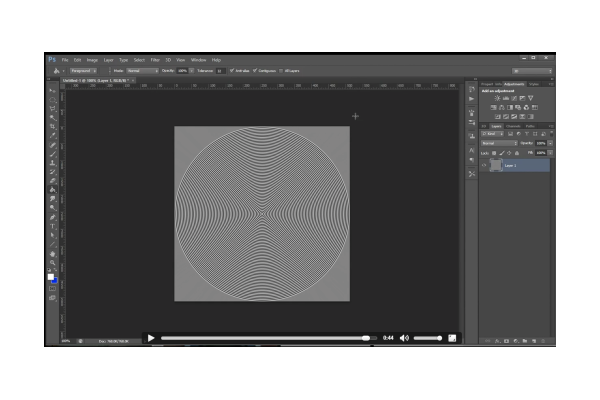The height and width of the screenshot is (400, 600).
Task: Open the tool preset picker arrow
Action: coord(64,71)
